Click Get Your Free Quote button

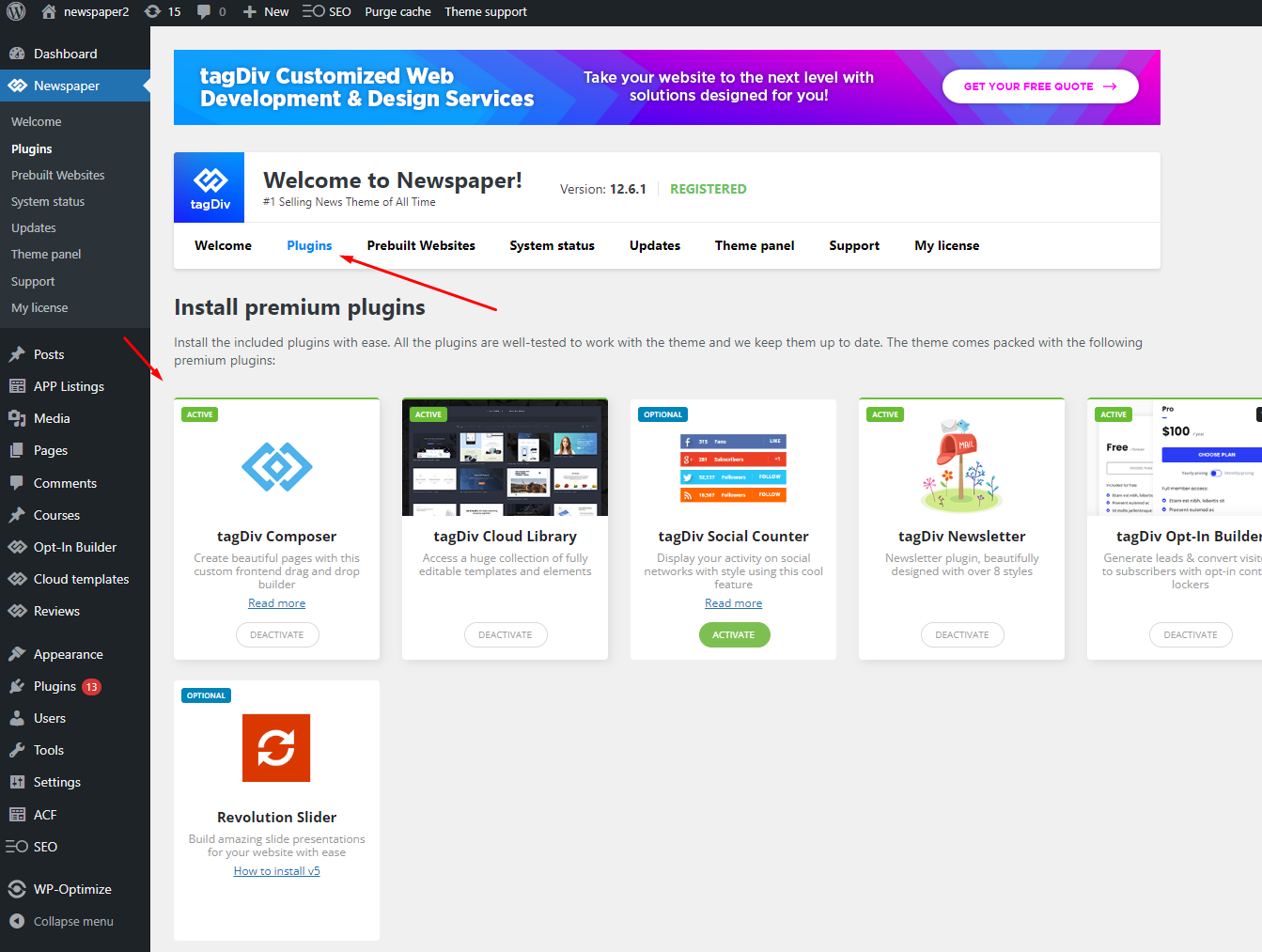pyautogui.click(x=1040, y=86)
